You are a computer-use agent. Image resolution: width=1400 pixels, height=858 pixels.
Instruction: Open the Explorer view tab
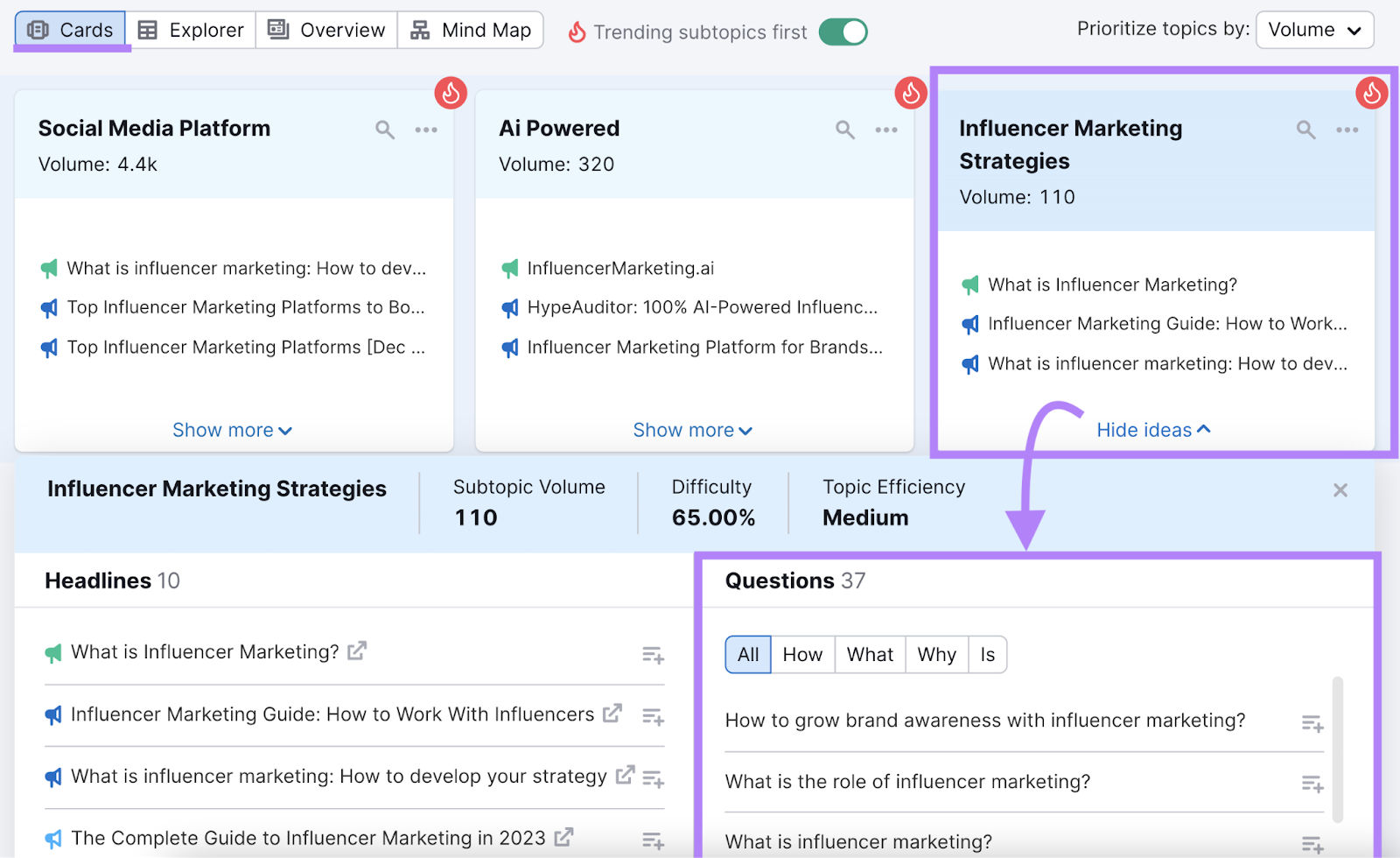click(191, 30)
